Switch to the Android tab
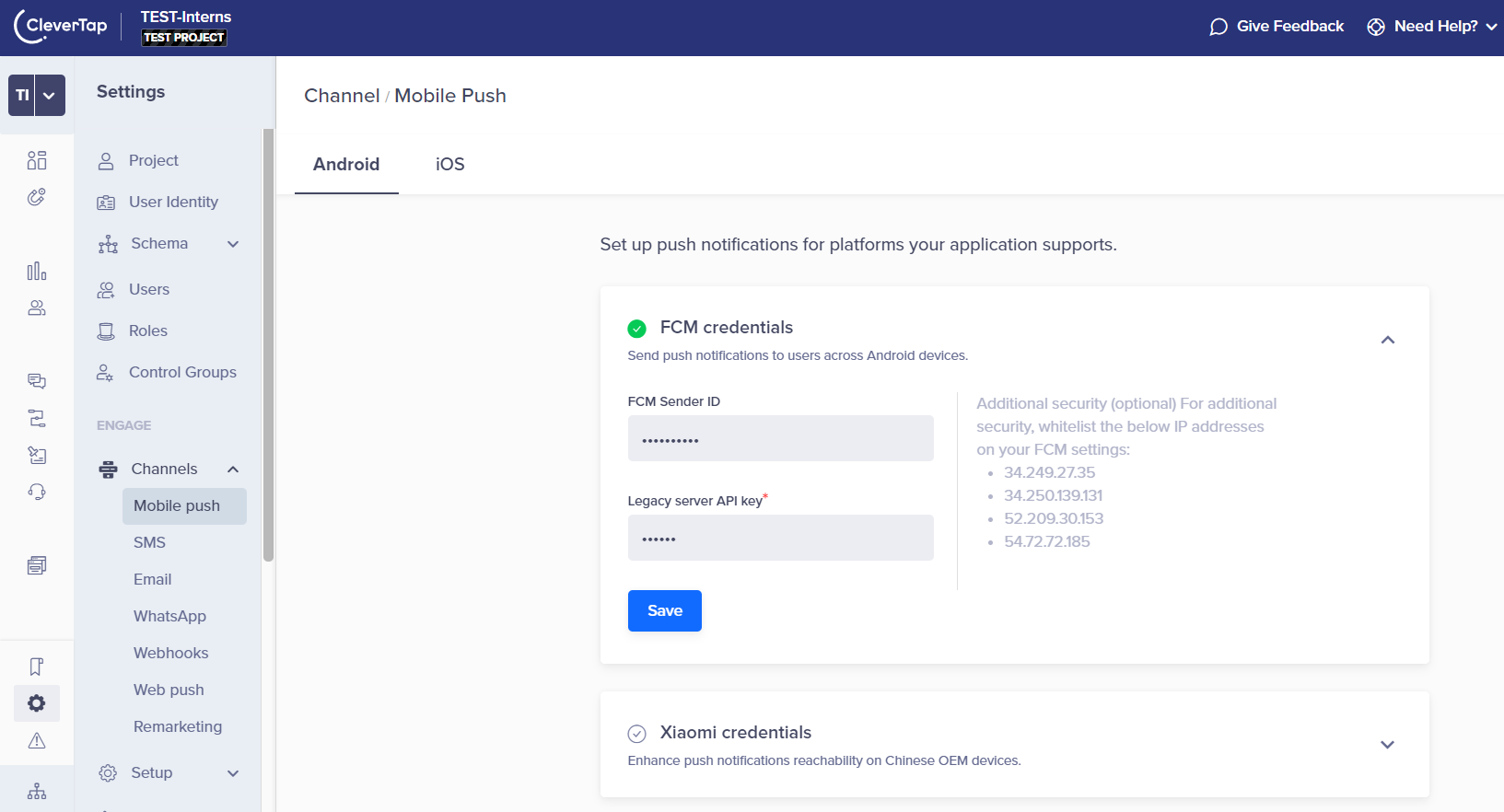 tap(346, 164)
